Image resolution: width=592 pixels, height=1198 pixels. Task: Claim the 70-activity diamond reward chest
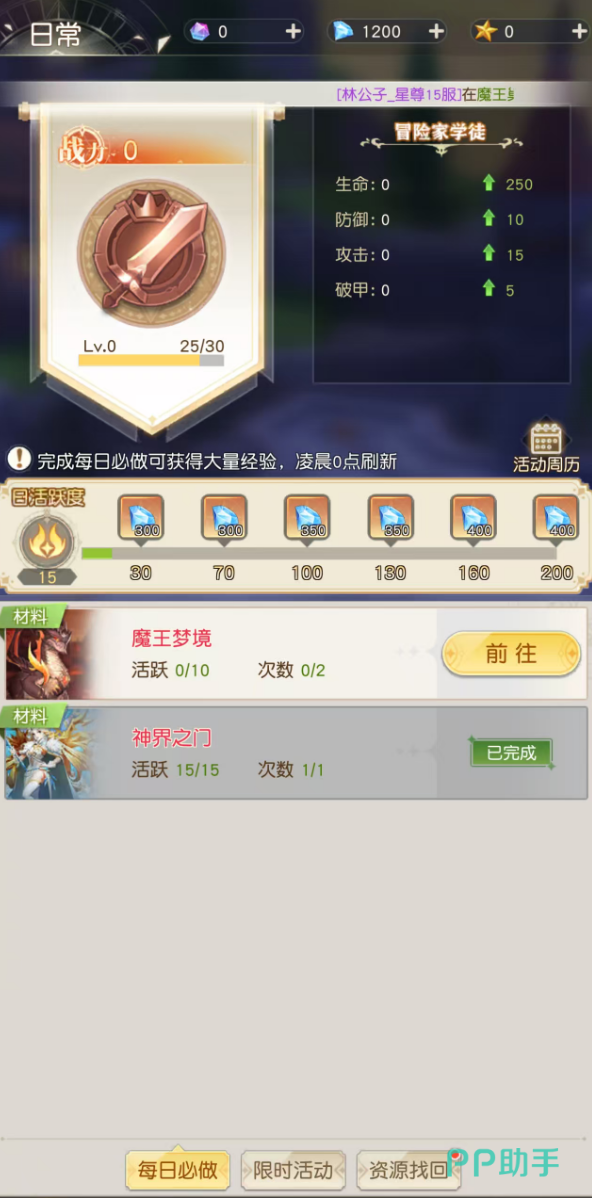(x=224, y=519)
